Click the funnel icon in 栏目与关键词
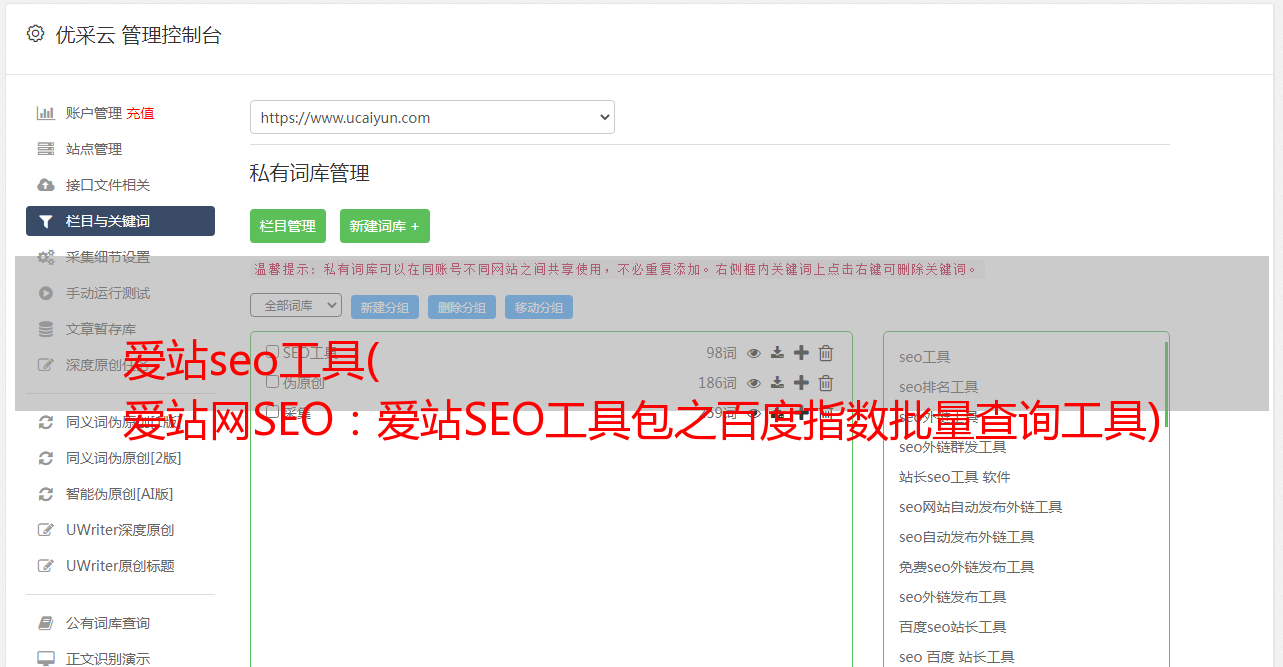 coord(45,221)
